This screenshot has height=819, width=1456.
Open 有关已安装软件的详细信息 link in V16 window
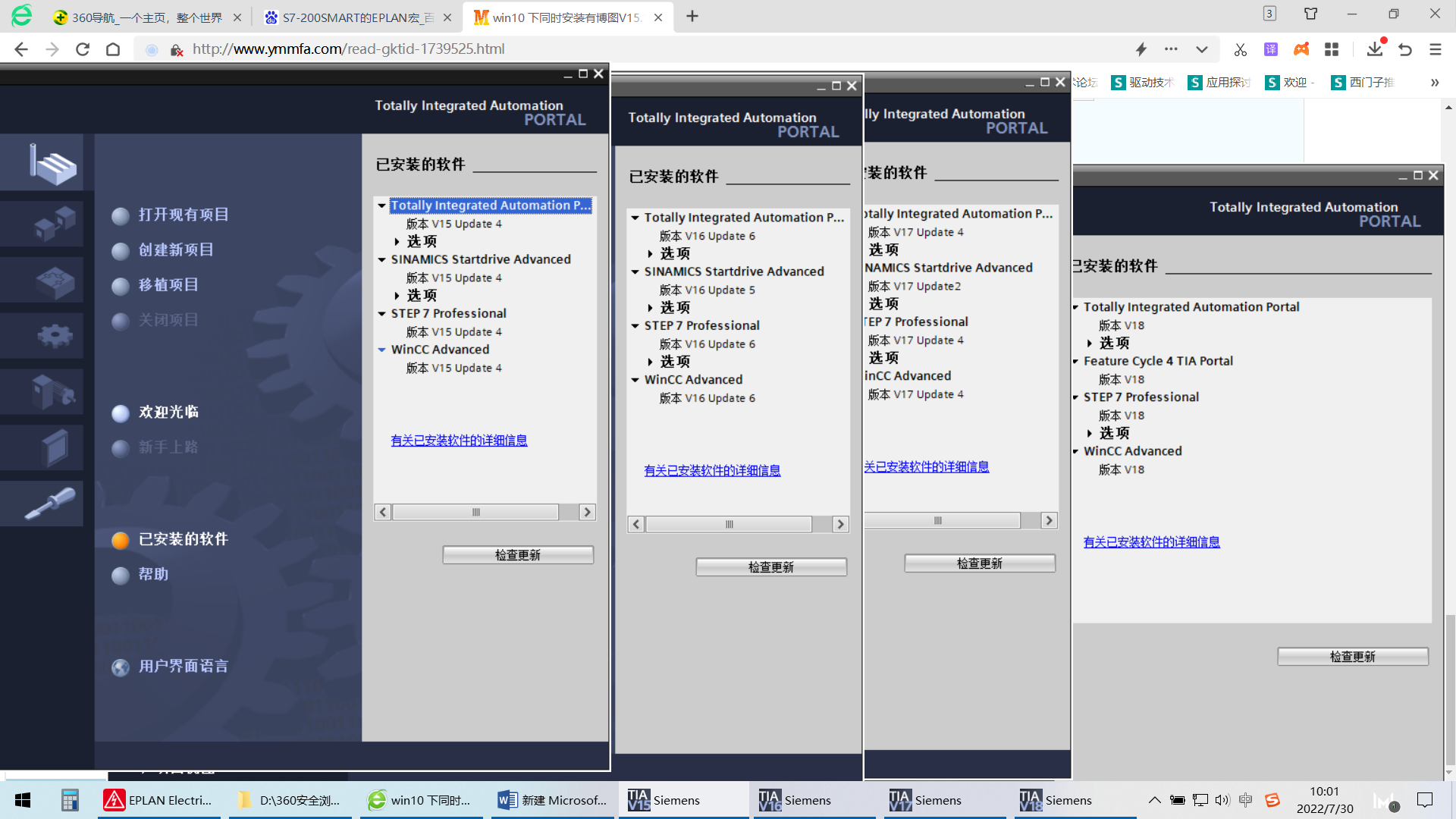pyautogui.click(x=711, y=470)
